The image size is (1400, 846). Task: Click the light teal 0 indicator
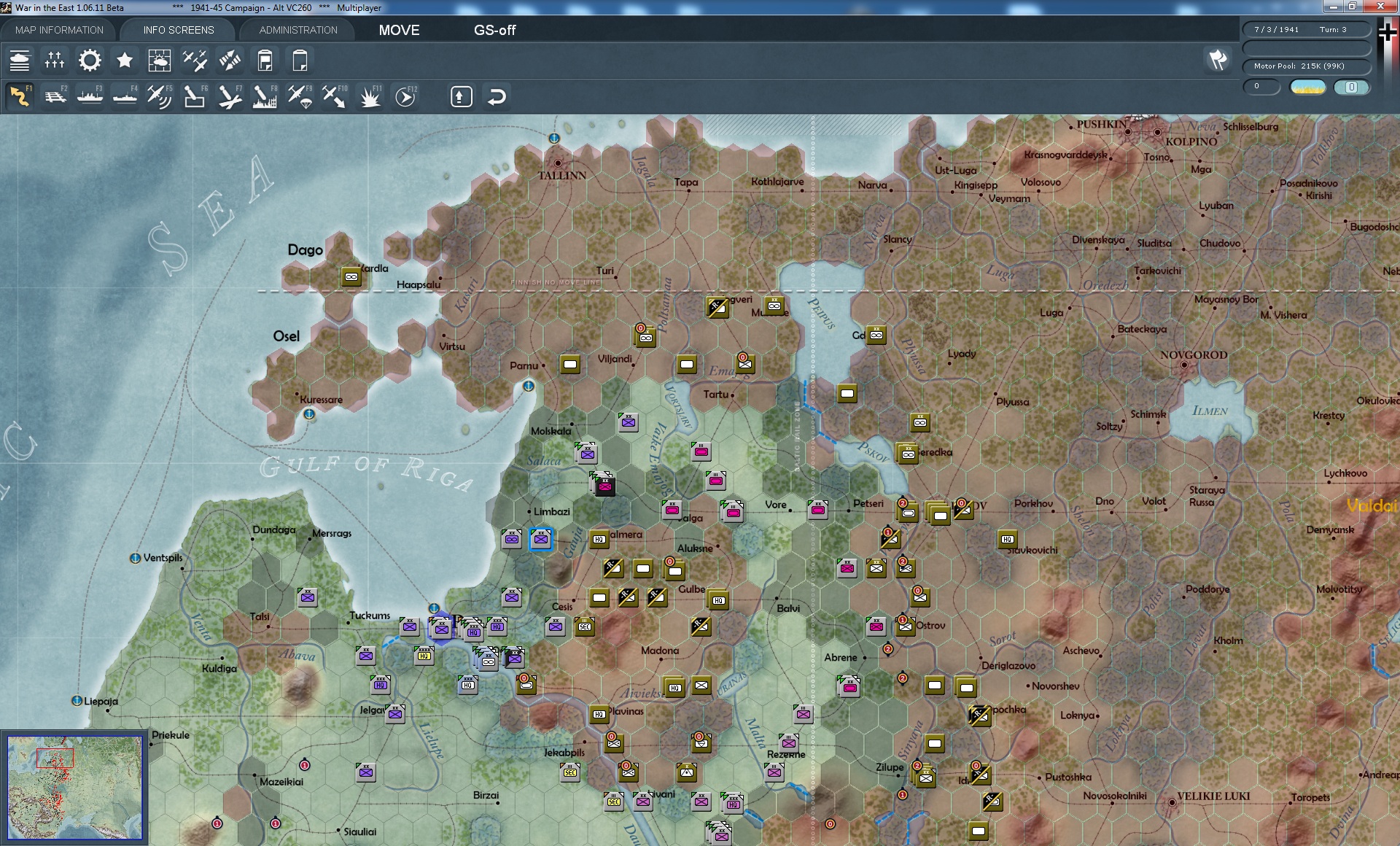point(1351,87)
